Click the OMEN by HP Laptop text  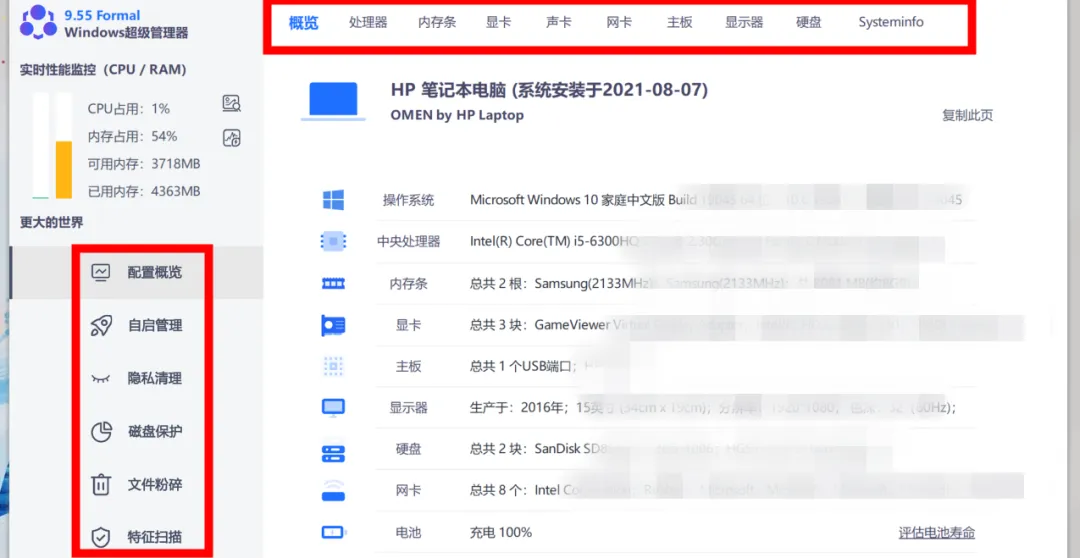click(x=457, y=115)
